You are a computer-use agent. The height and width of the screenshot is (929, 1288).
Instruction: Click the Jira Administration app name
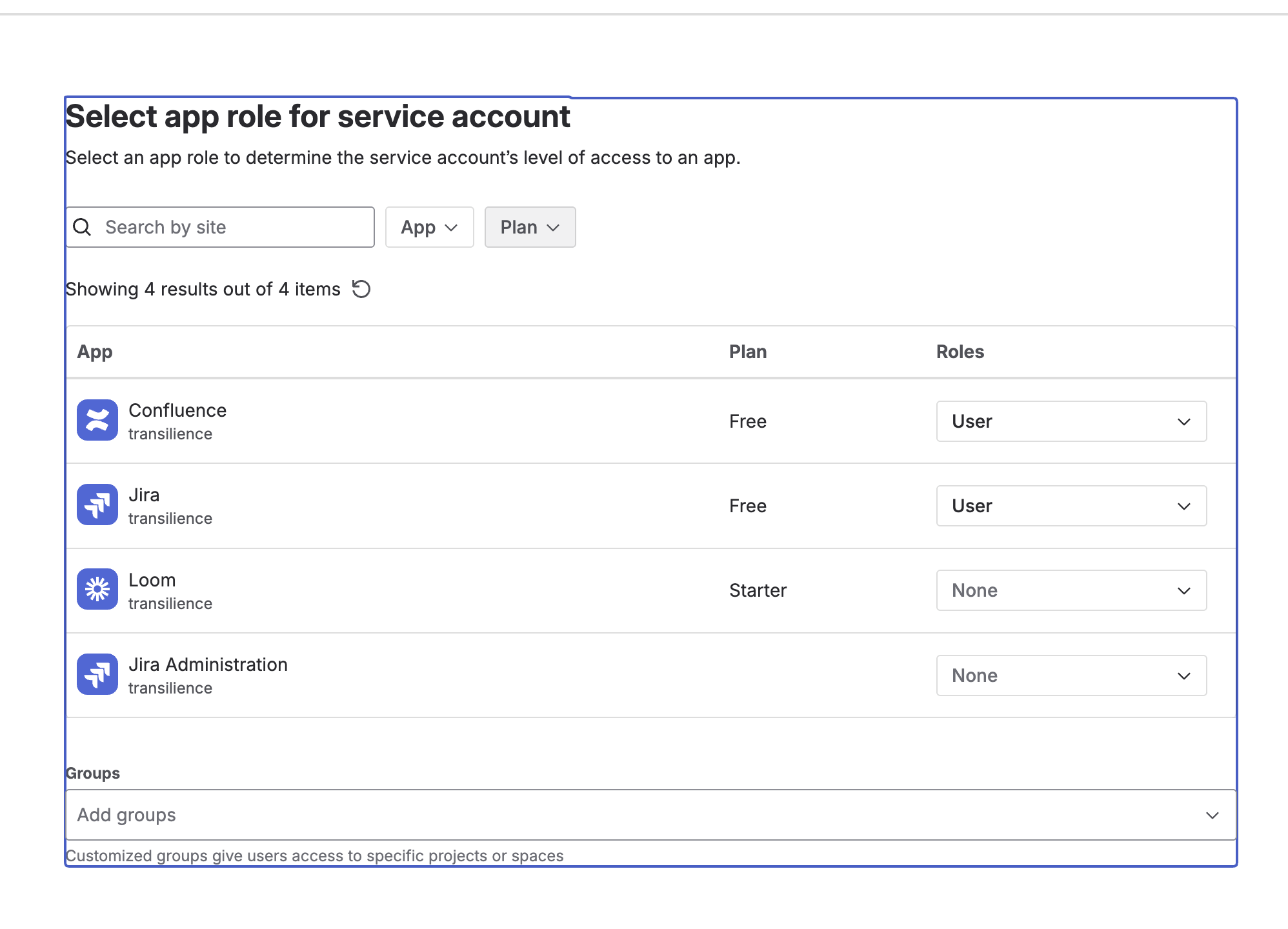pyautogui.click(x=208, y=664)
